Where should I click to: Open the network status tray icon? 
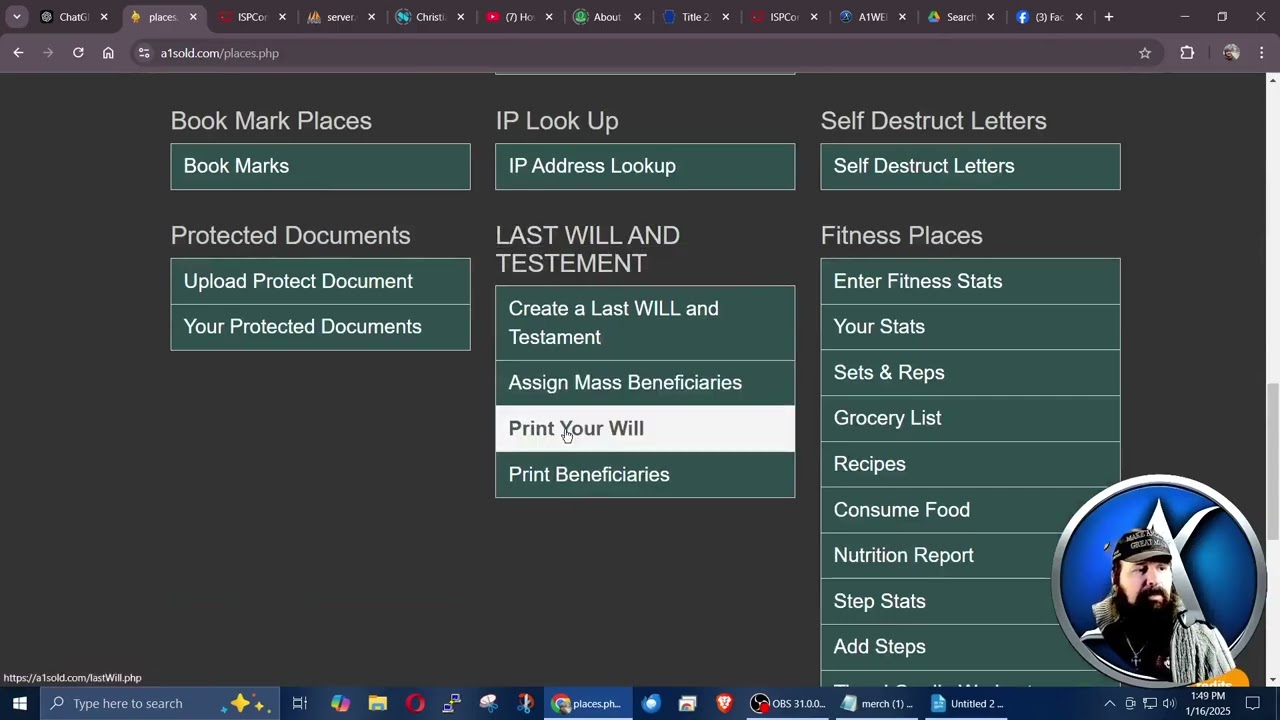point(1150,703)
